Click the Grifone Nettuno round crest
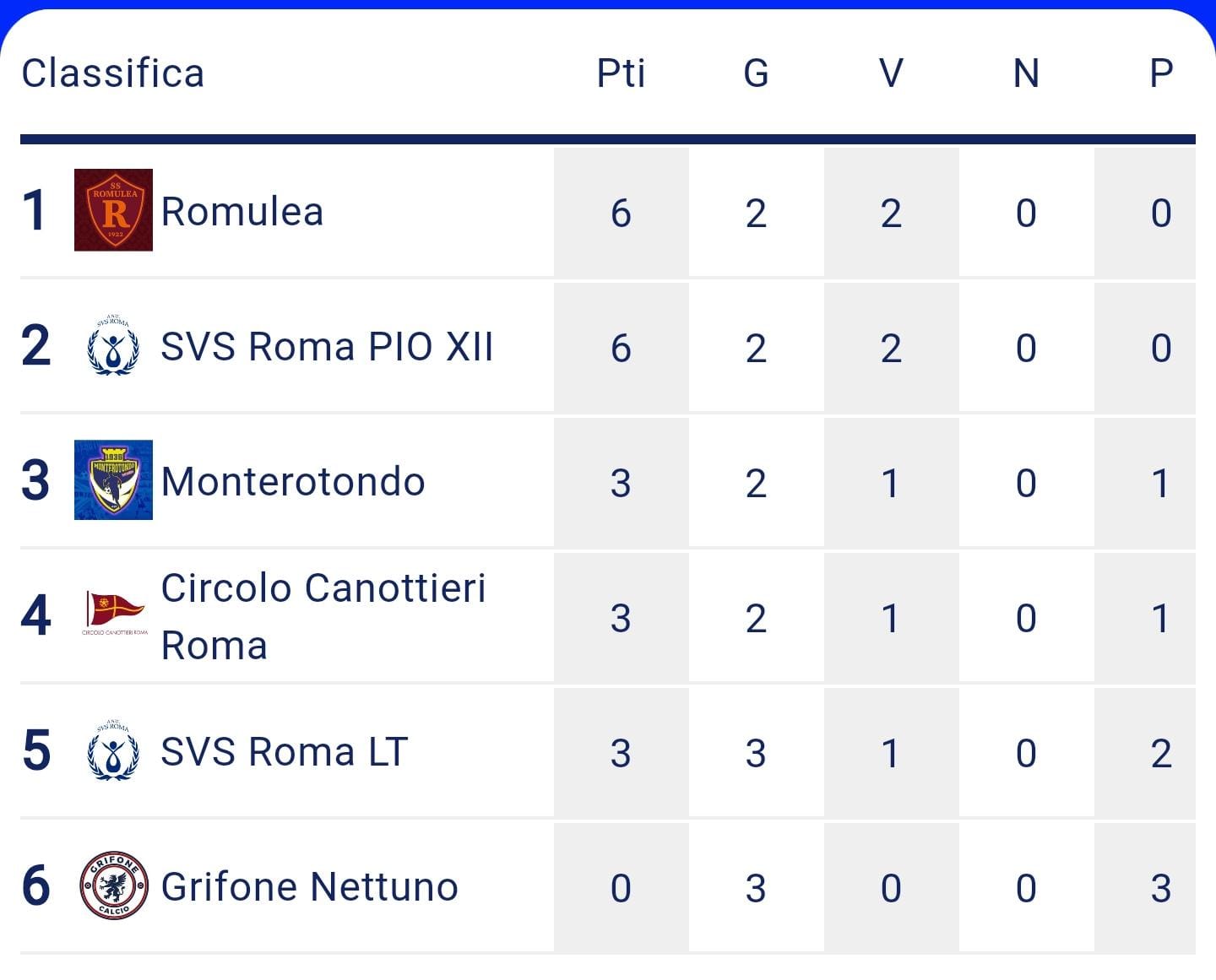Image resolution: width=1216 pixels, height=980 pixels. click(x=114, y=885)
